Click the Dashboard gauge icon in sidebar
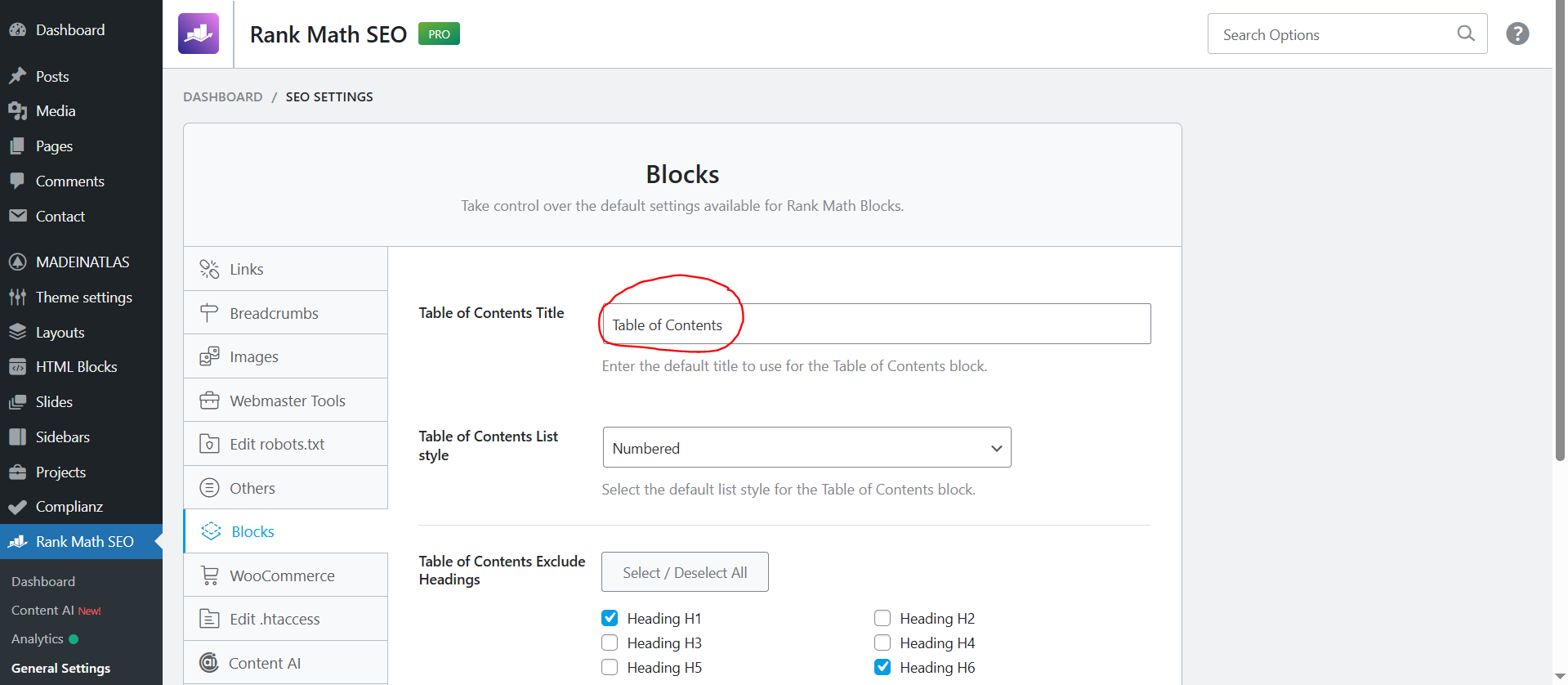The image size is (1568, 685). (x=17, y=30)
